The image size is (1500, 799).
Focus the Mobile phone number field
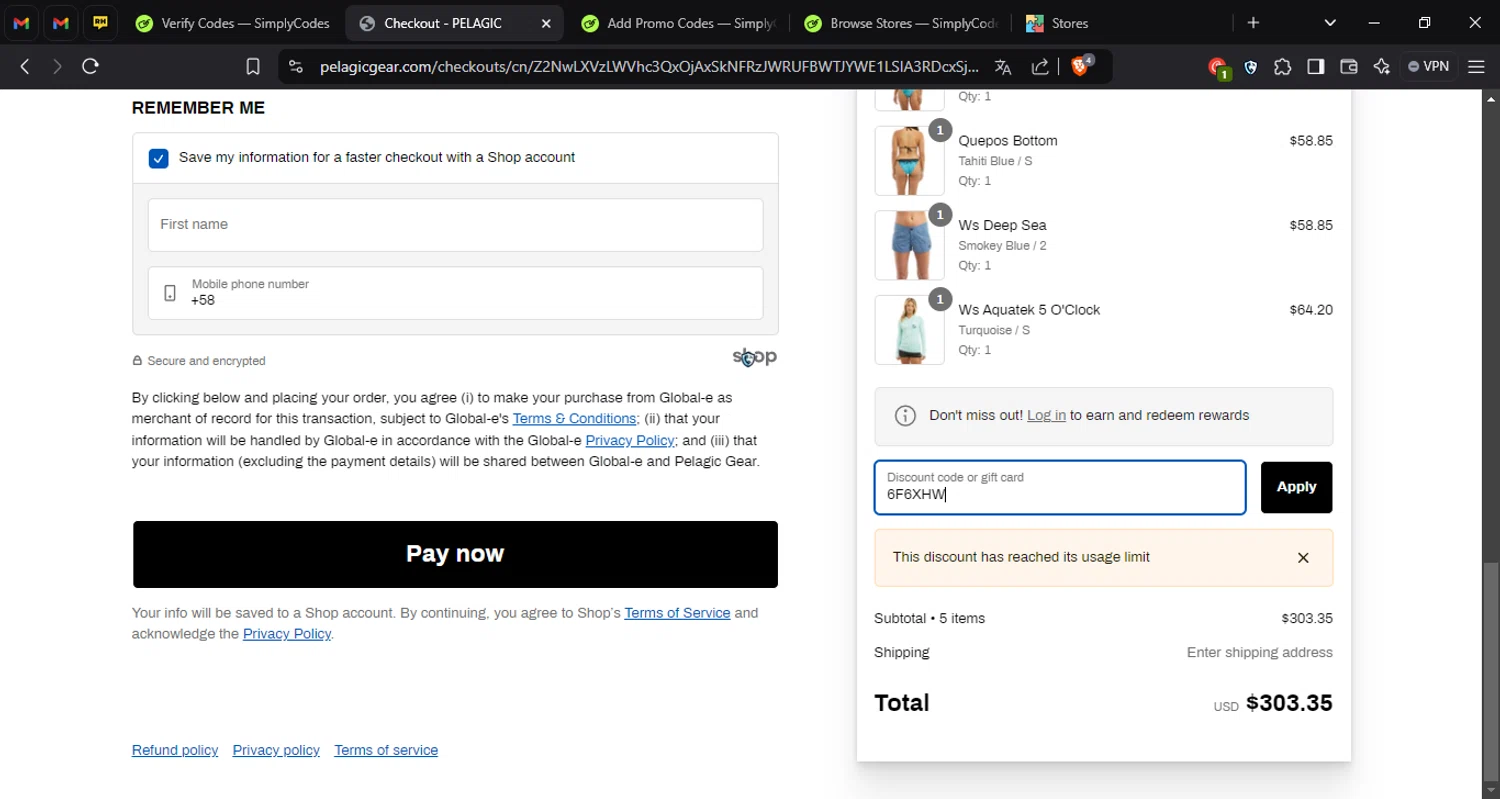tap(455, 293)
